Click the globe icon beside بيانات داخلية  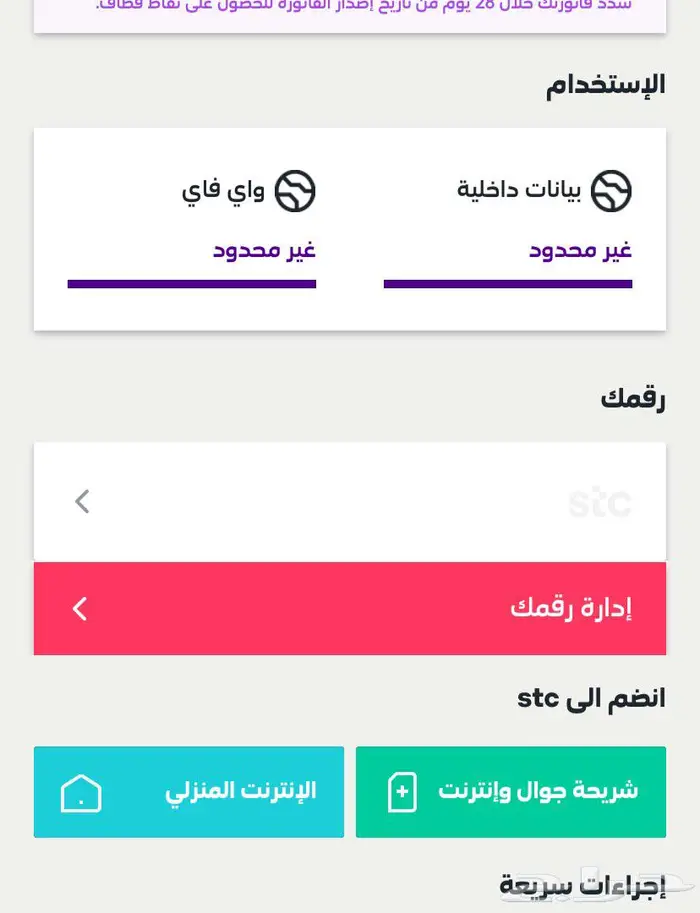[x=611, y=191]
